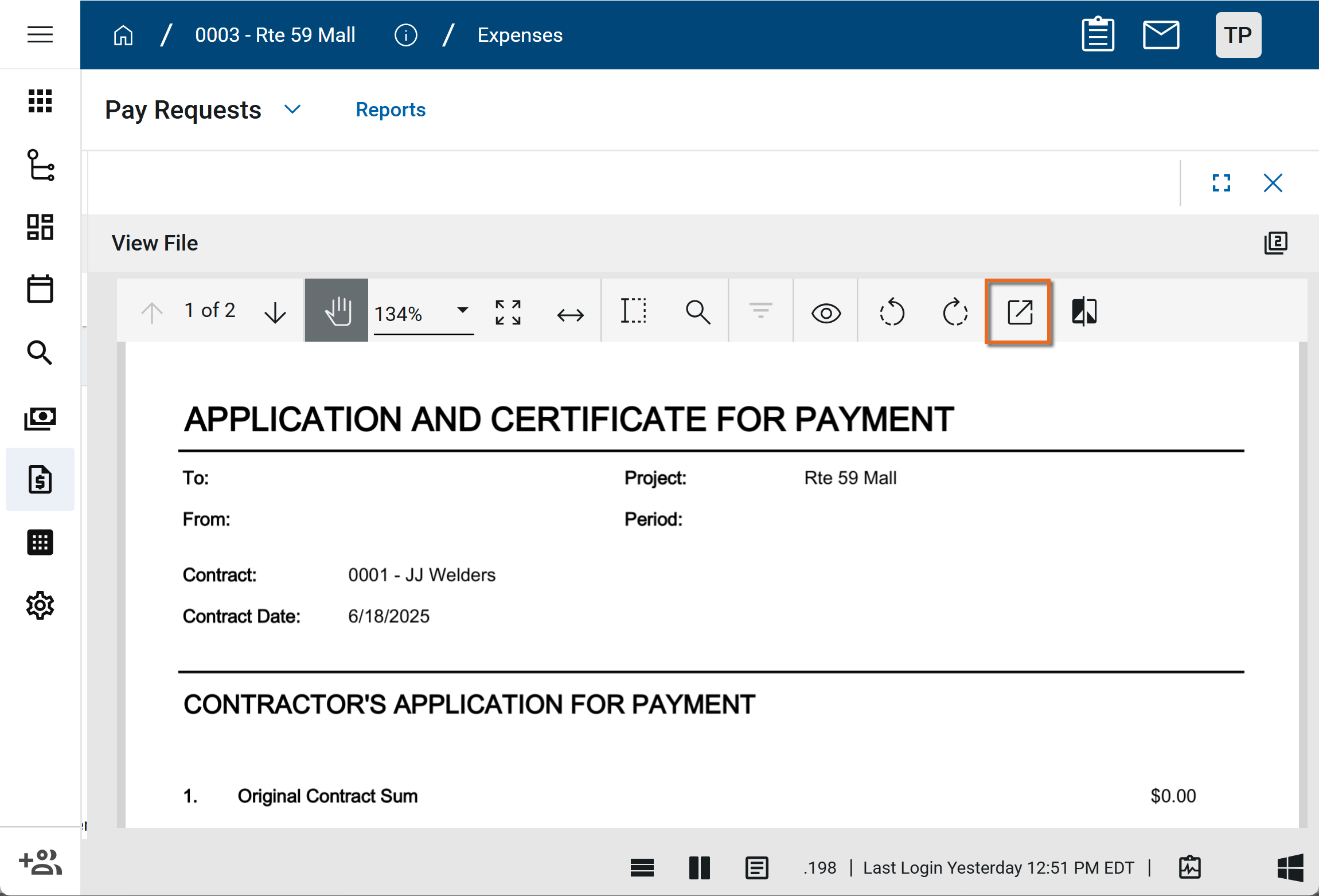The height and width of the screenshot is (896, 1319).
Task: Open the compare documents icon
Action: point(1084,312)
